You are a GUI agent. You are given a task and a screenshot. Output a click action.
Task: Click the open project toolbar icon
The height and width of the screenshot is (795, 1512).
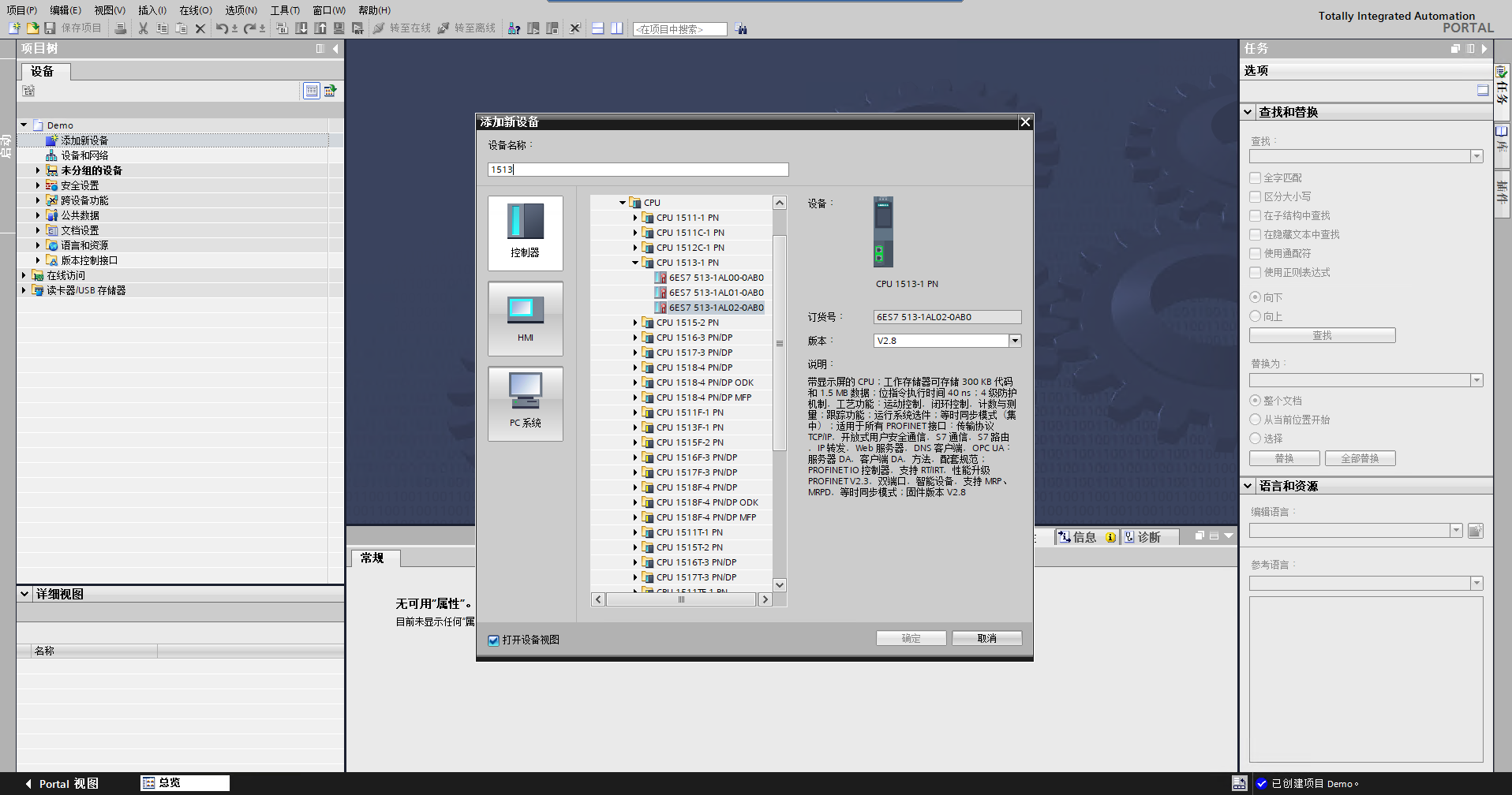pos(32,28)
